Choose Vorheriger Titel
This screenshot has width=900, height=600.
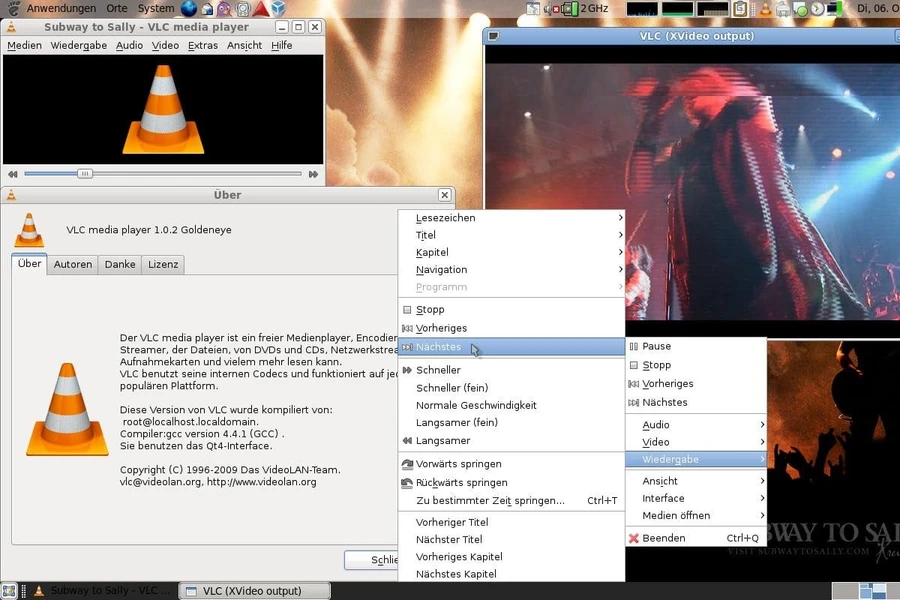click(510, 522)
